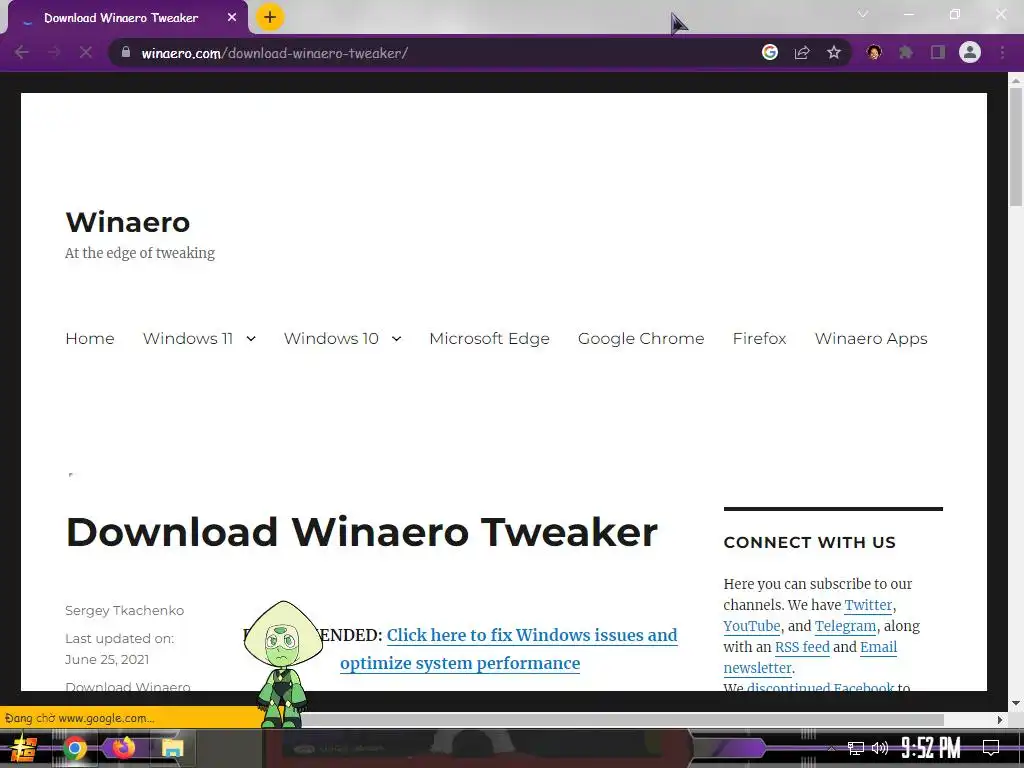Screen dimensions: 1024x768
Task: Expand the Windows 10 submenu chevron
Action: [x=396, y=338]
